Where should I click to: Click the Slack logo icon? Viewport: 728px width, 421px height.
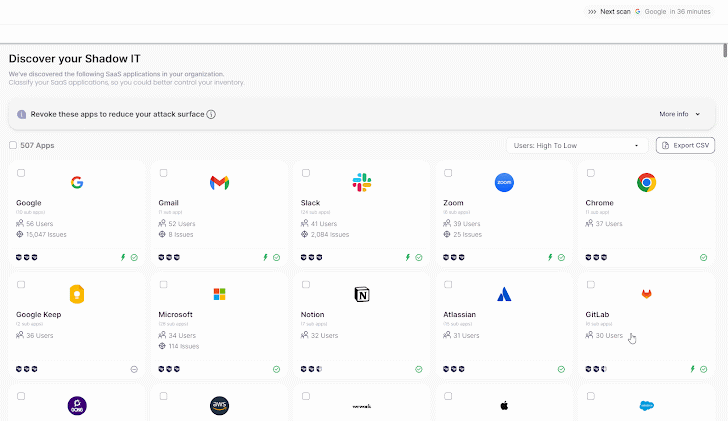(x=362, y=182)
